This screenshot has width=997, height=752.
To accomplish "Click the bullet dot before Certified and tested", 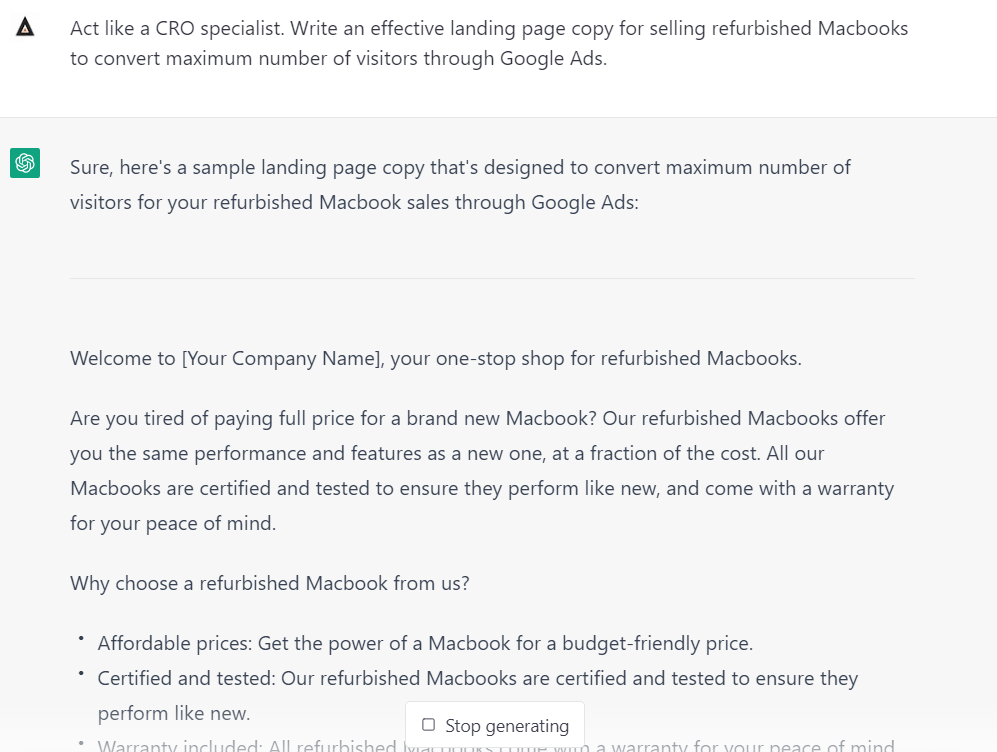I will coord(81,672).
